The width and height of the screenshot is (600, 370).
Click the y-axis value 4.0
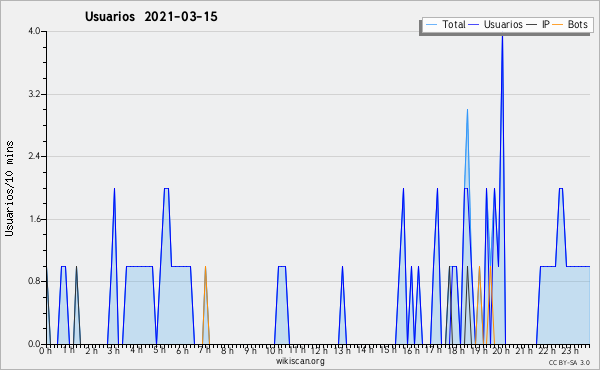[34, 31]
